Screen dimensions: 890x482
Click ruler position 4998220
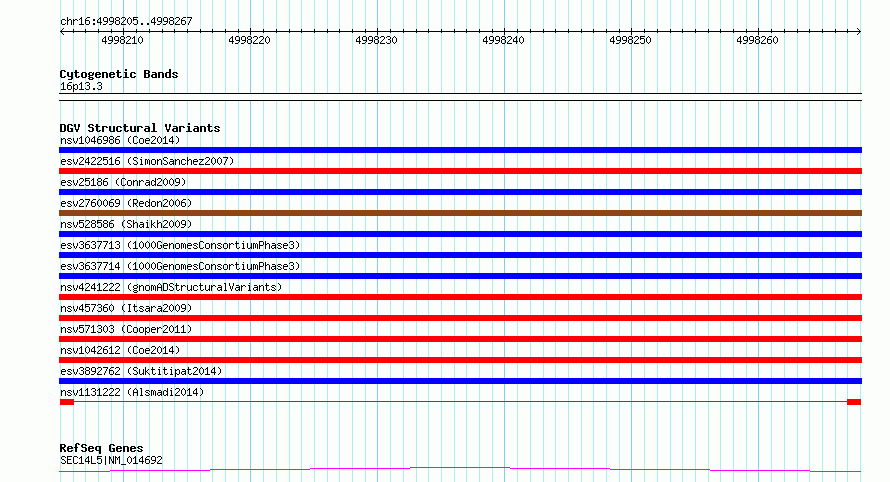(x=250, y=40)
